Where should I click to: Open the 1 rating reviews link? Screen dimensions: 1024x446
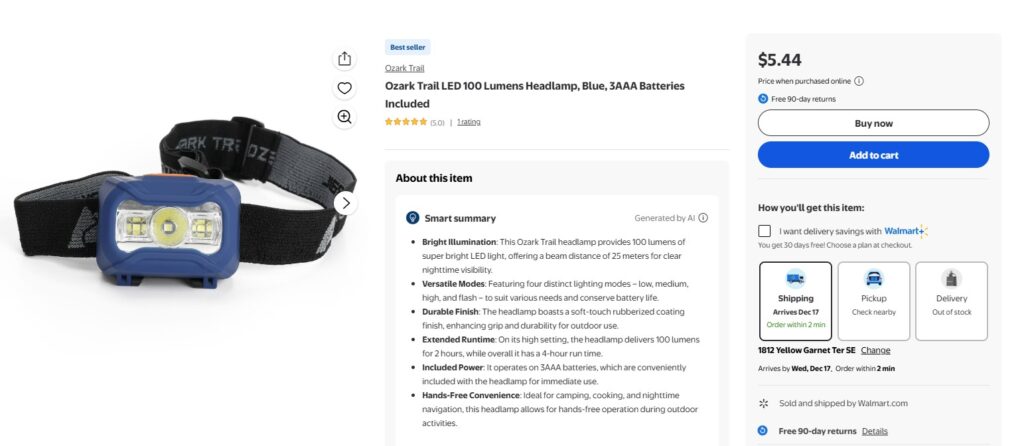click(469, 122)
